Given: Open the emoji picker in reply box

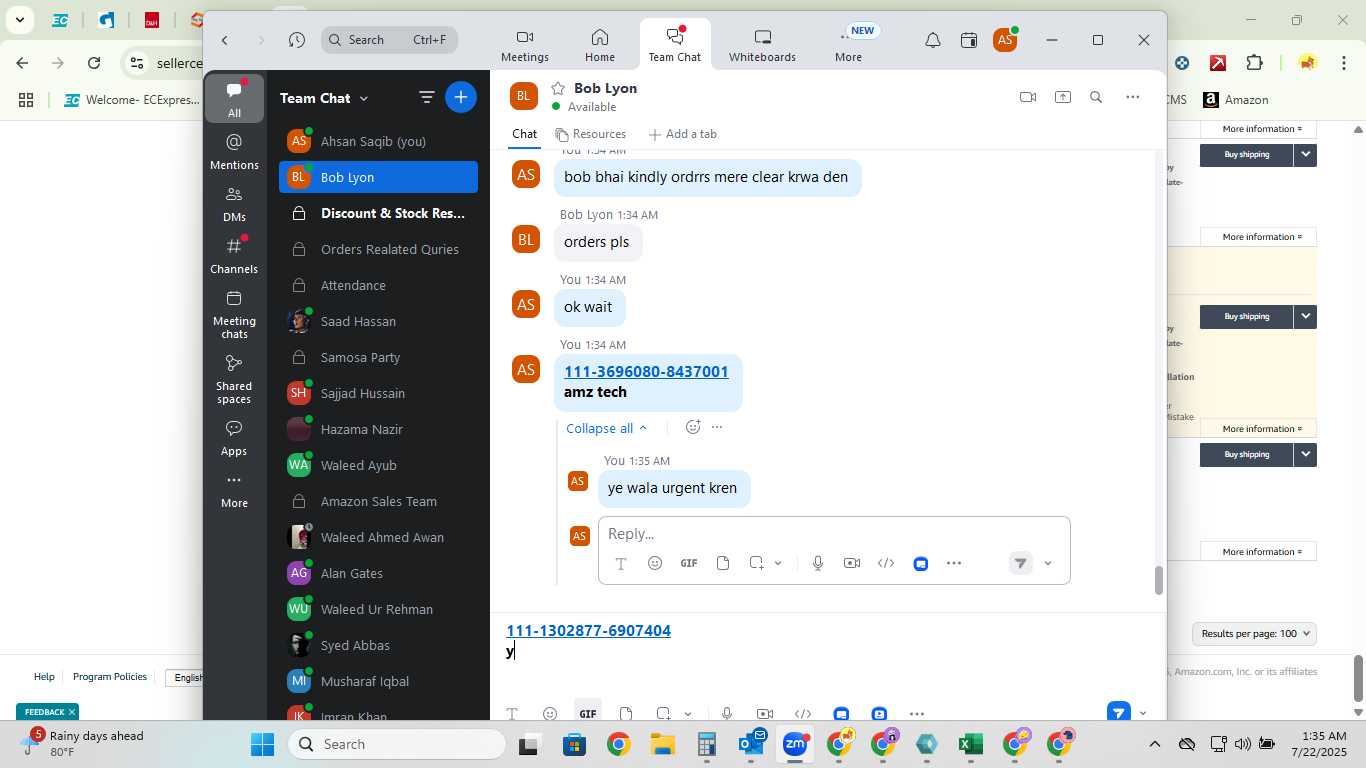Looking at the screenshot, I should [654, 563].
